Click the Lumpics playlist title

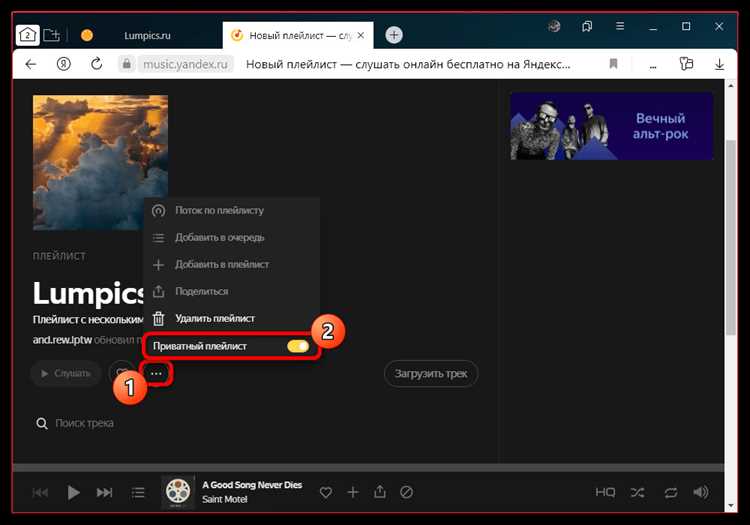tap(88, 293)
